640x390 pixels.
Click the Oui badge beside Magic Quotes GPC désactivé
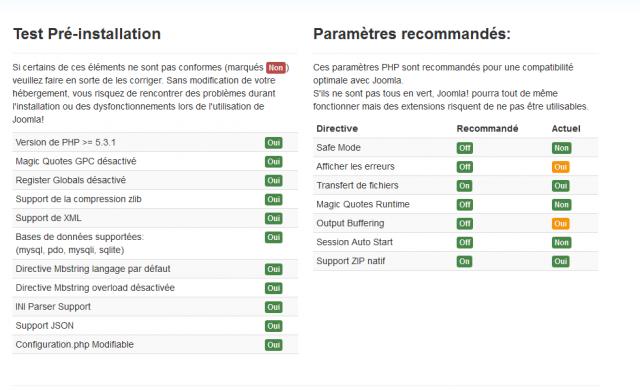[273, 162]
